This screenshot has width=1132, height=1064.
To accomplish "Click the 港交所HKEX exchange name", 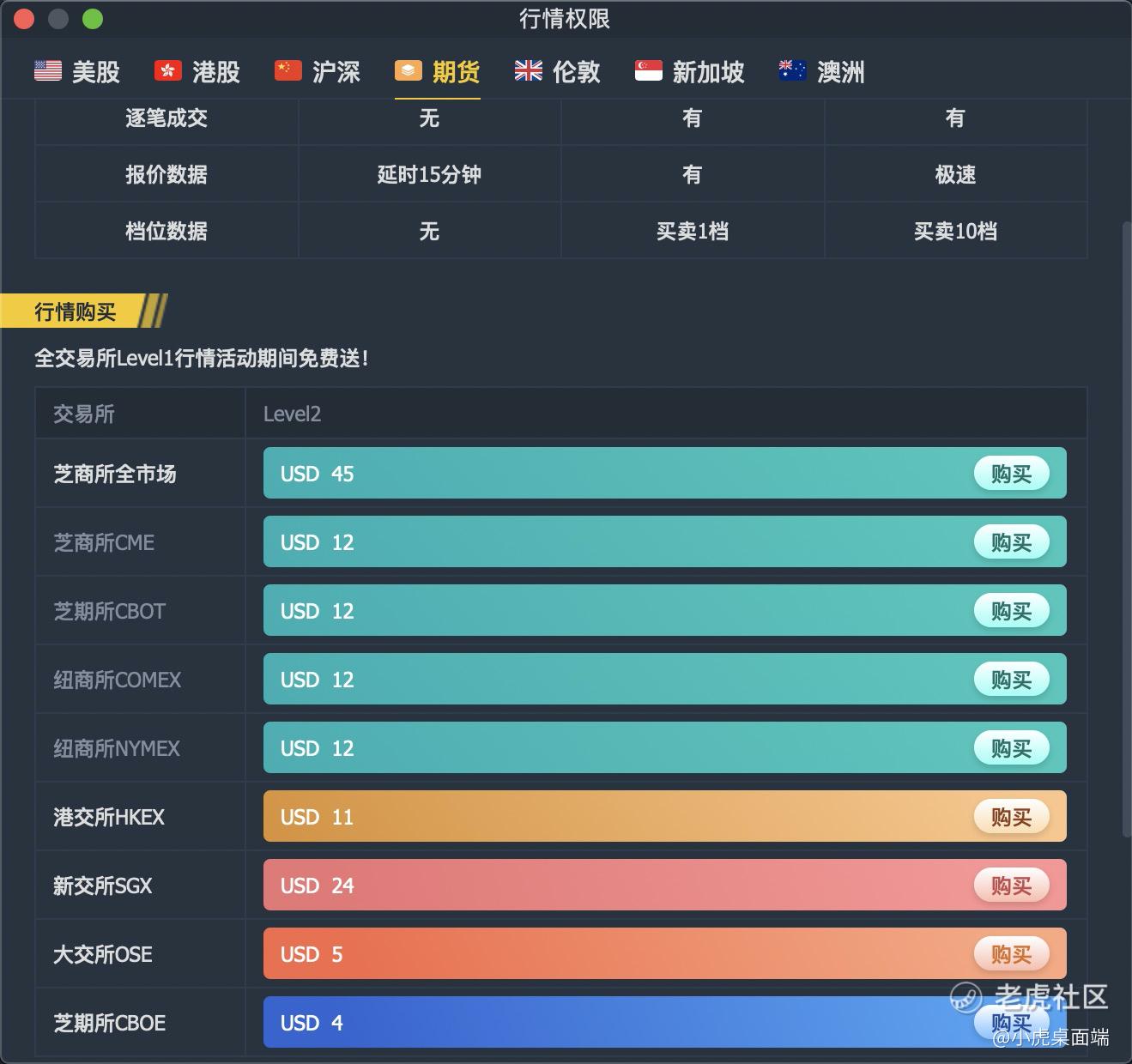I will pyautogui.click(x=108, y=817).
